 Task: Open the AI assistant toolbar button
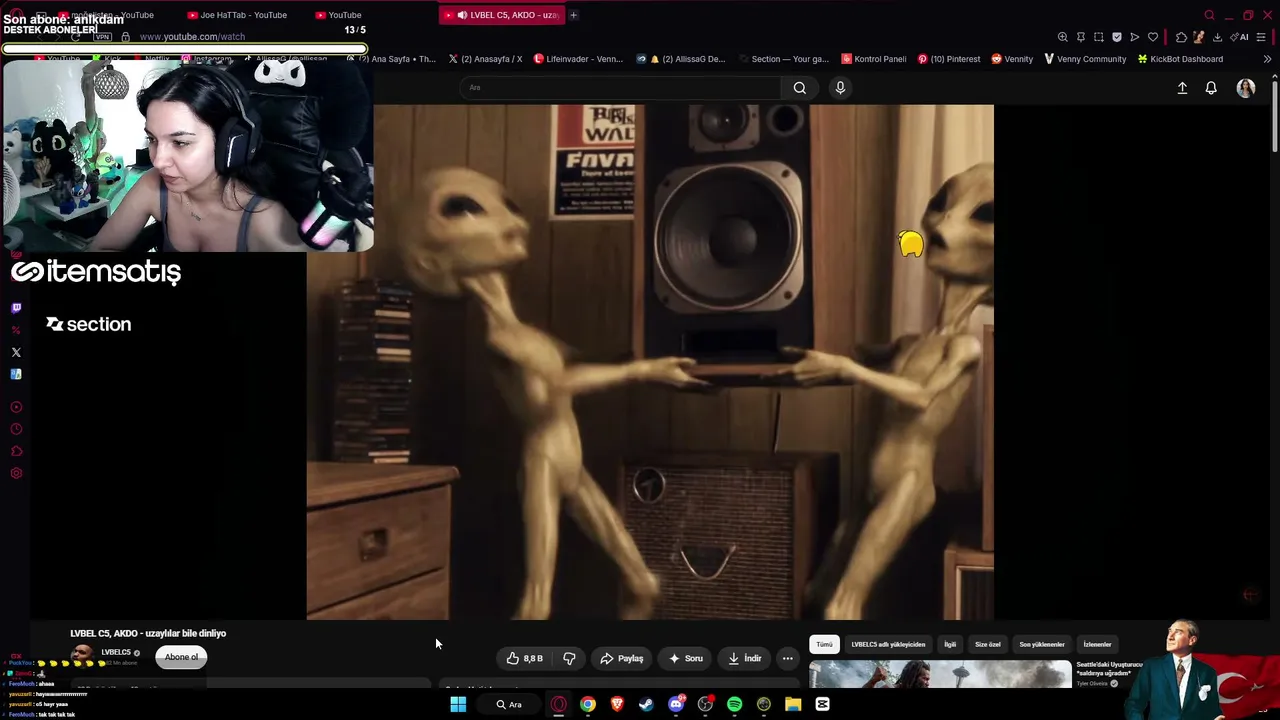click(x=1240, y=37)
